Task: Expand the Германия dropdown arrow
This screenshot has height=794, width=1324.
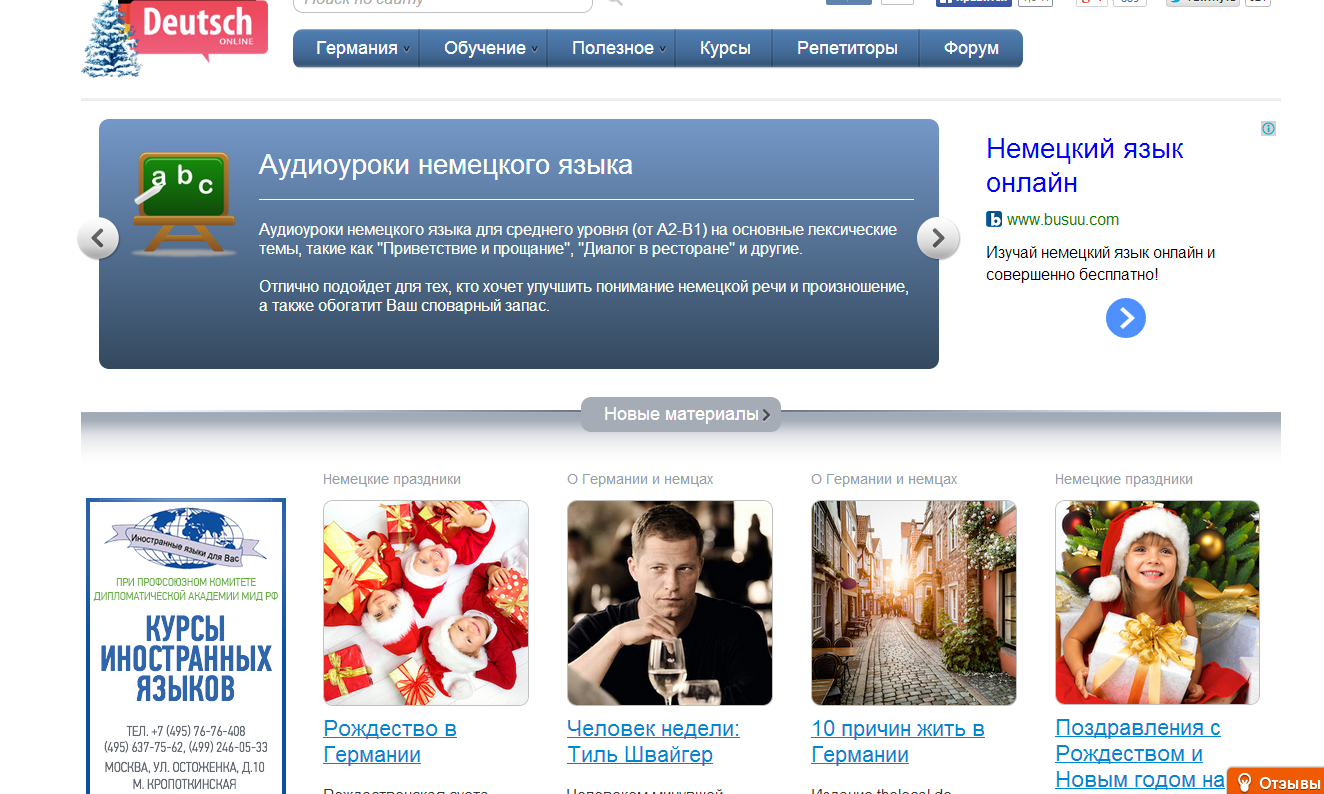Action: coord(406,50)
